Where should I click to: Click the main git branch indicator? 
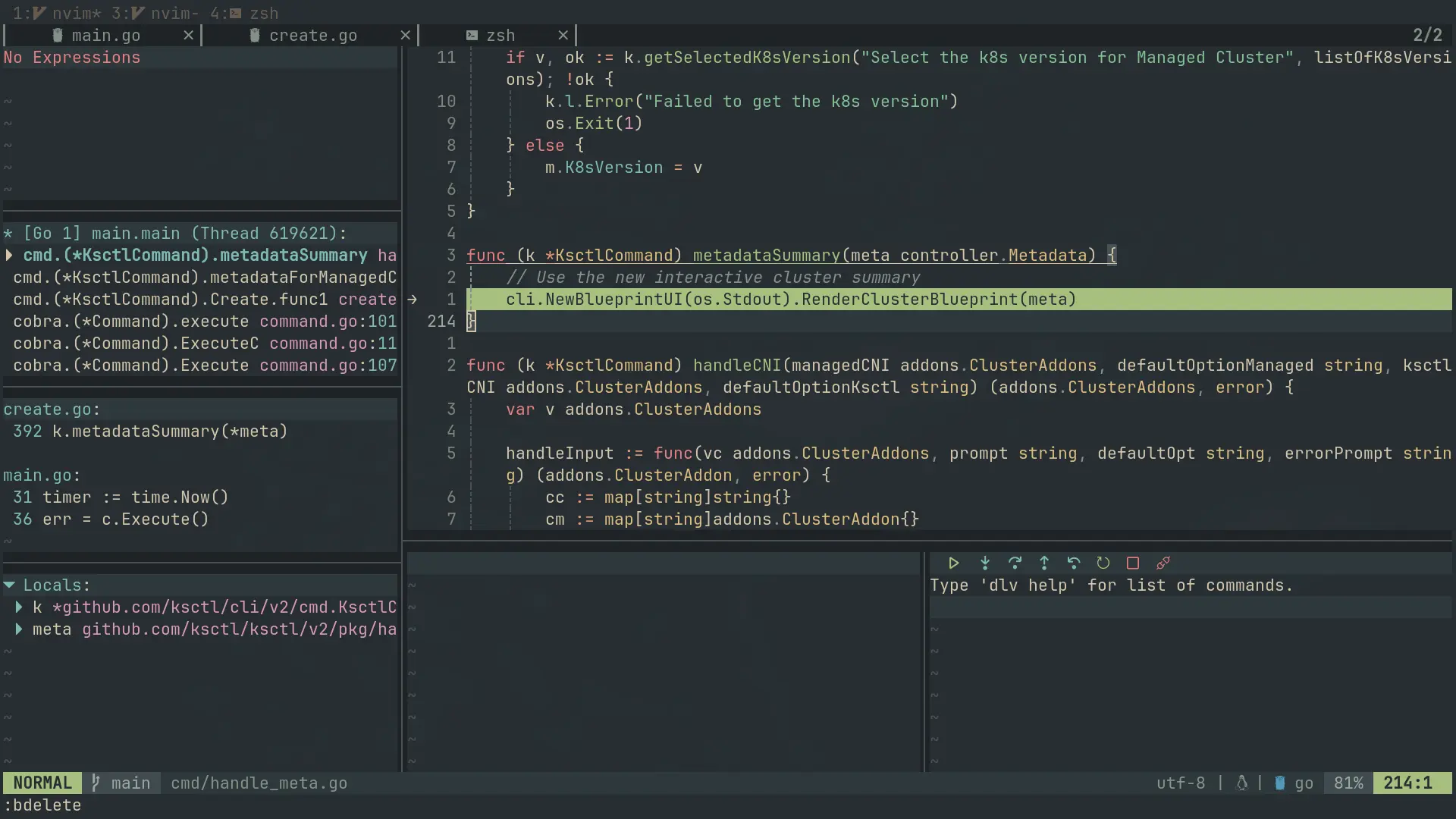pos(121,783)
